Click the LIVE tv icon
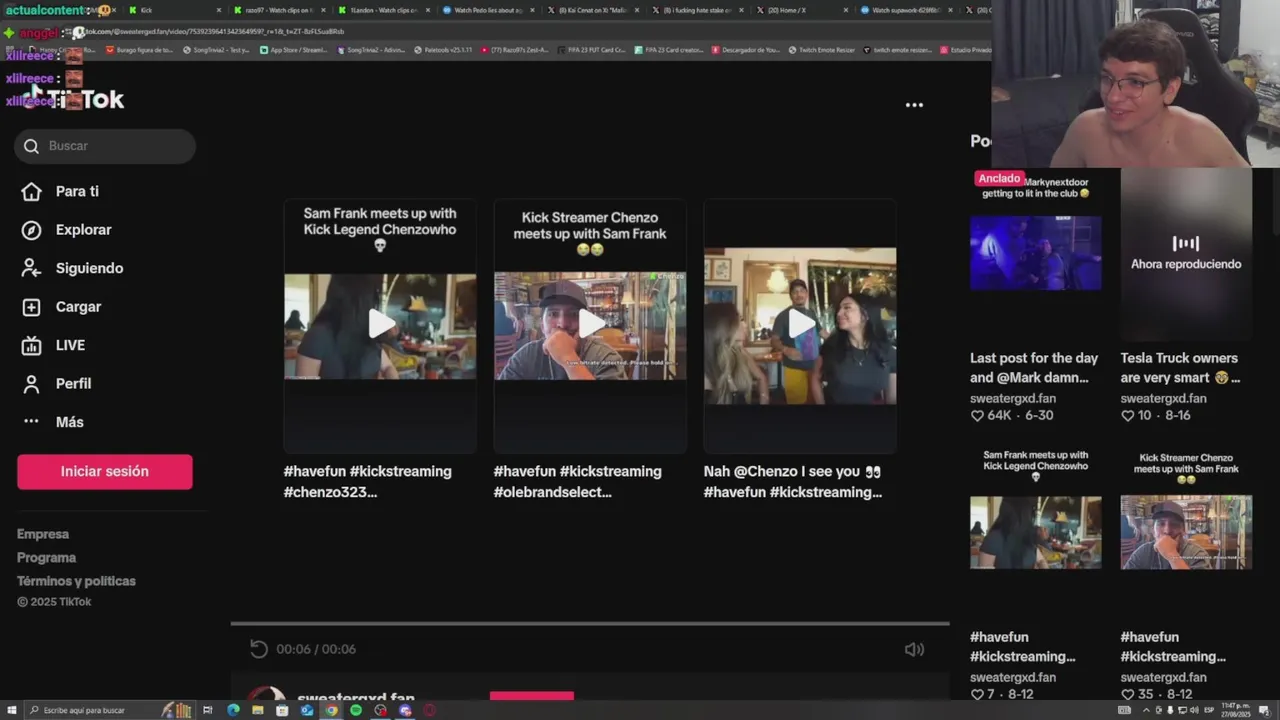This screenshot has height=720, width=1280. coord(32,345)
